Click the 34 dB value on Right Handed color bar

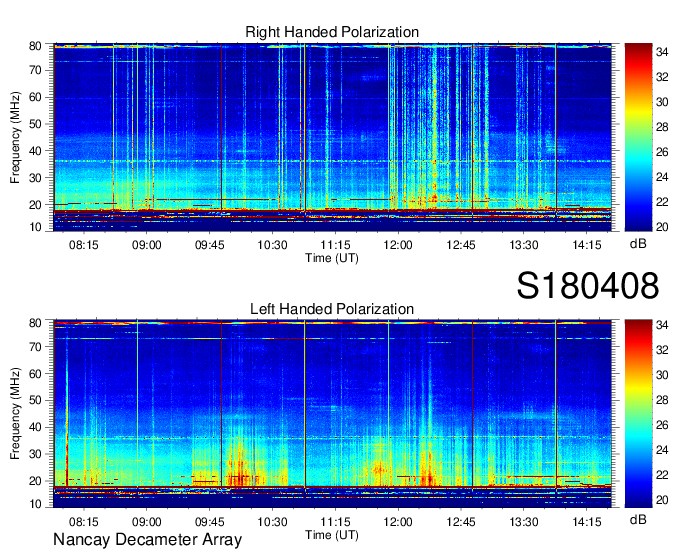pyautogui.click(x=662, y=52)
